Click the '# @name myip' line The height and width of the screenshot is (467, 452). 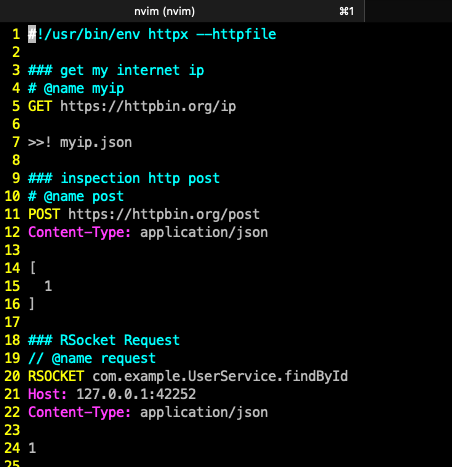[x=76, y=88]
